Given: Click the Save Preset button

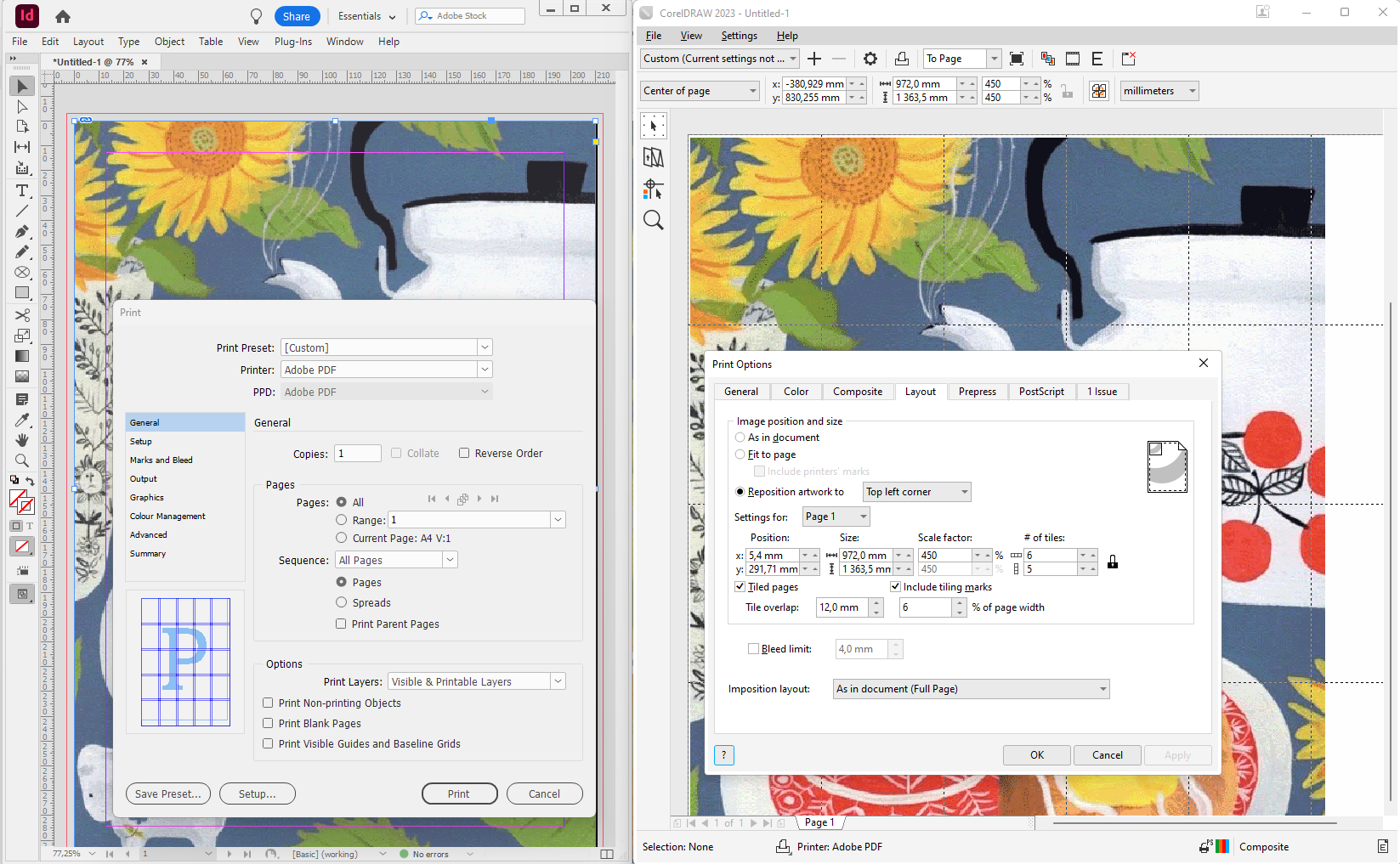Looking at the screenshot, I should pos(167,793).
